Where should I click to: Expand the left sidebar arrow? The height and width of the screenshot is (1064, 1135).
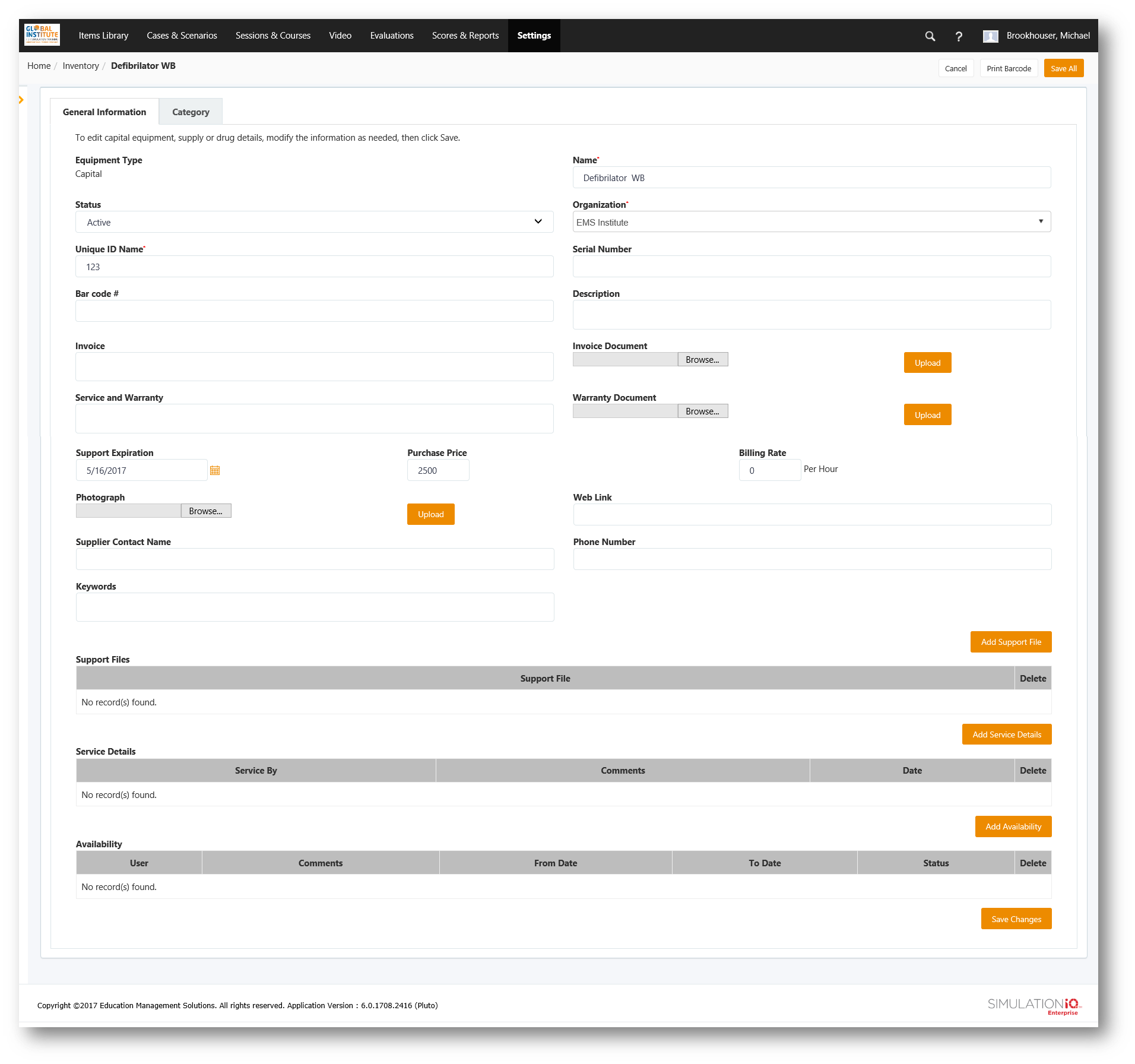[x=21, y=100]
